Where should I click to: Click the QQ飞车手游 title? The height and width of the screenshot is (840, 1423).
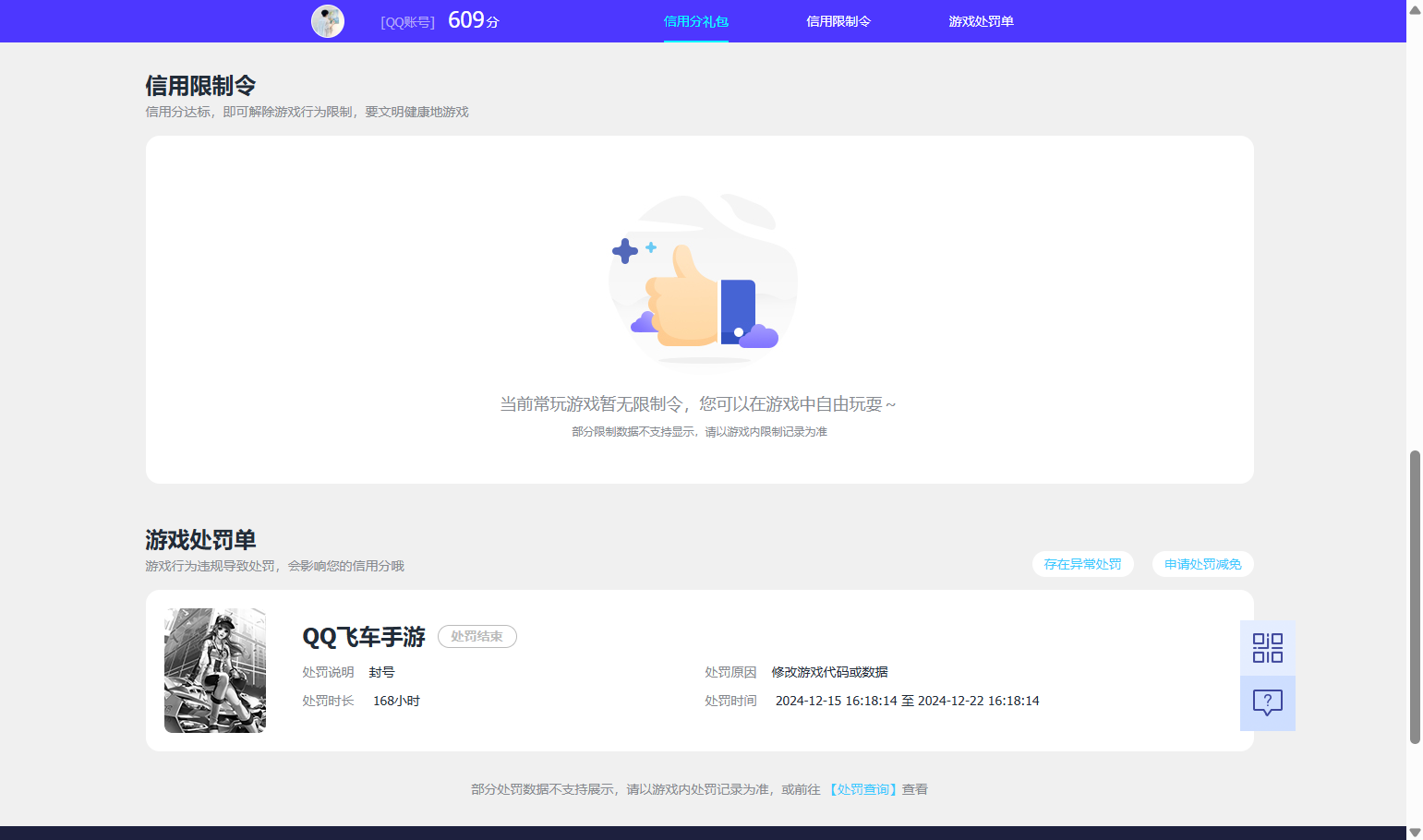click(x=364, y=637)
